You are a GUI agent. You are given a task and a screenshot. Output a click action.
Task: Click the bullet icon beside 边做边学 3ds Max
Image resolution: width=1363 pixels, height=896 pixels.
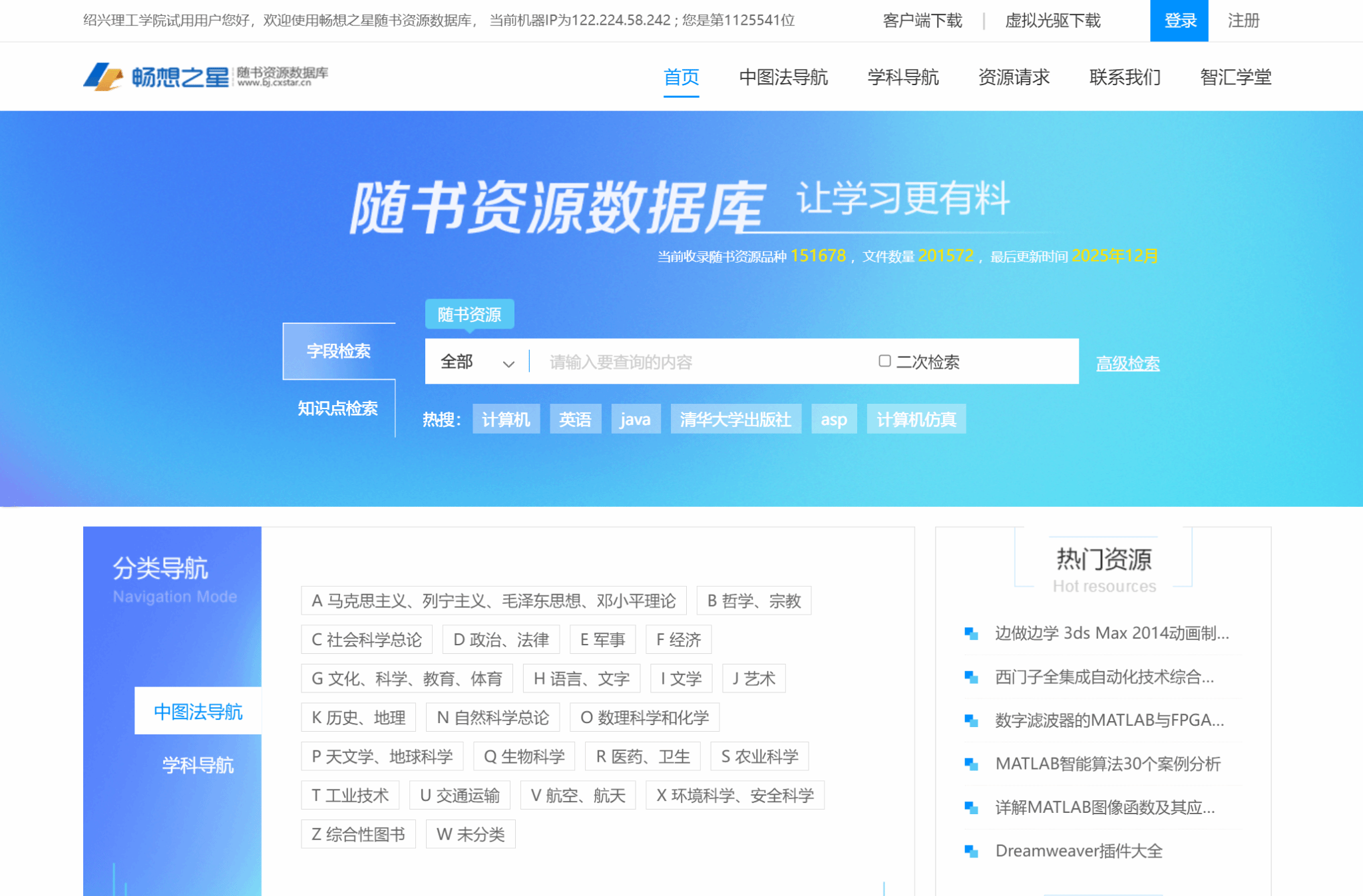[971, 633]
